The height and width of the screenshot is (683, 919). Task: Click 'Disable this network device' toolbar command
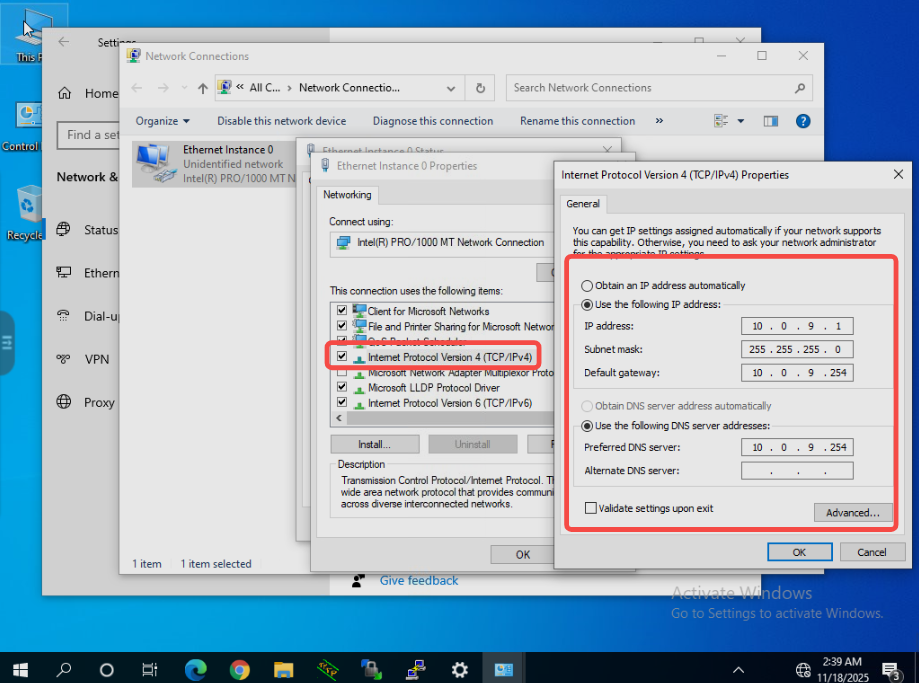[x=281, y=121]
